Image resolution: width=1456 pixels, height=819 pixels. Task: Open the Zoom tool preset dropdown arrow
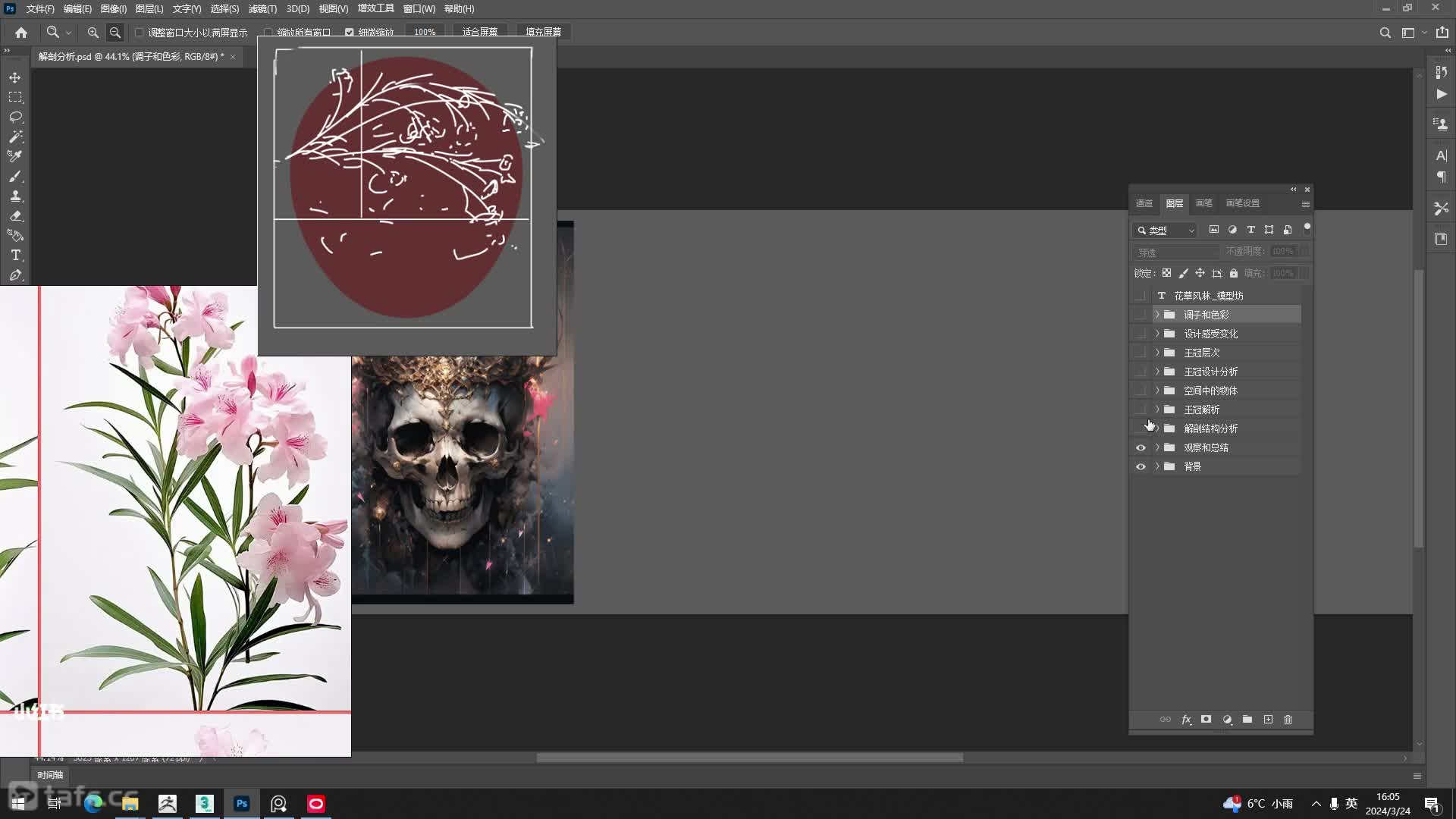pos(68,33)
